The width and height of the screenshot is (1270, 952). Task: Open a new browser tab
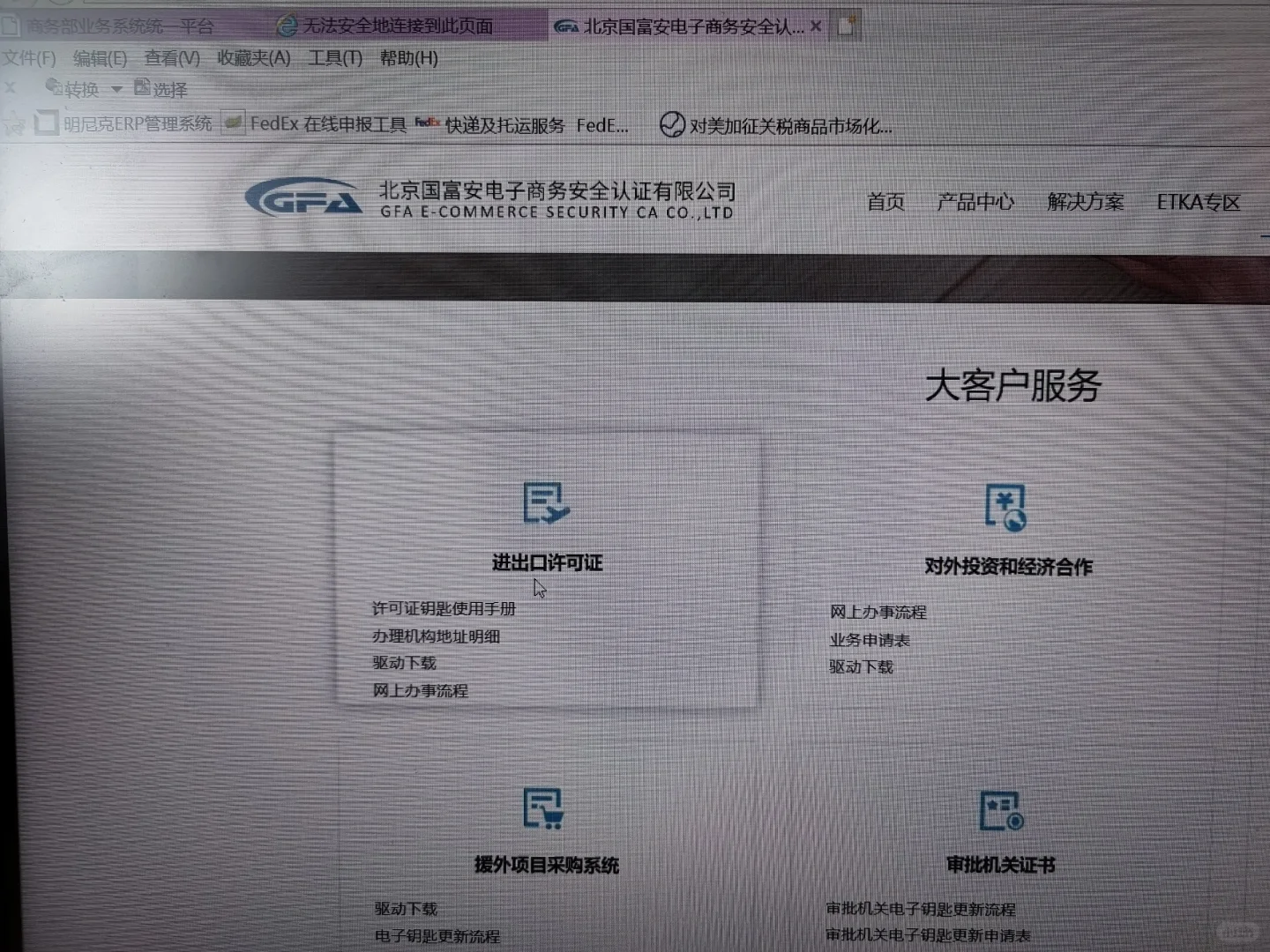pyautogui.click(x=845, y=26)
